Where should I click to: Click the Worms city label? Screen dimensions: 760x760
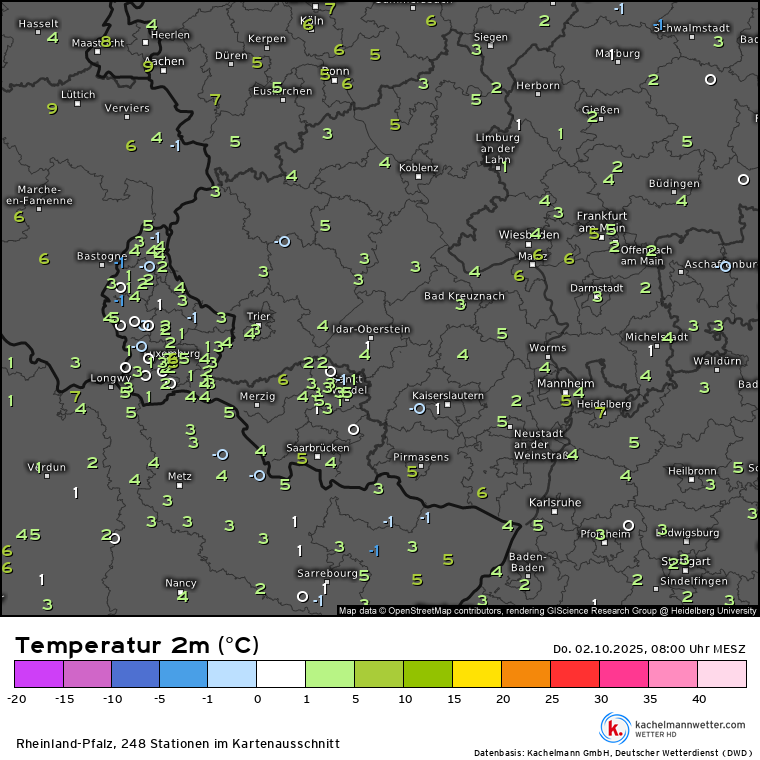[548, 348]
